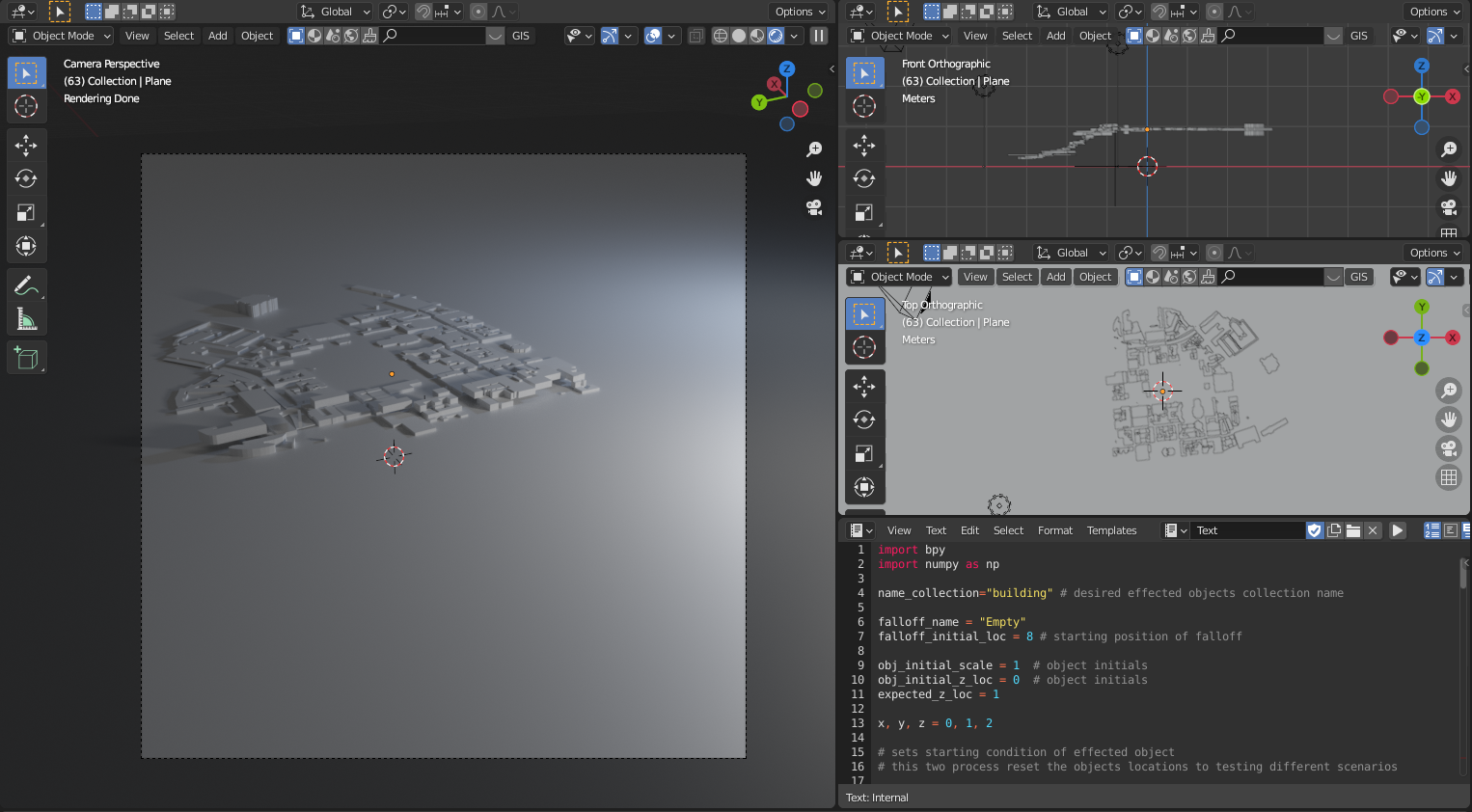Click the Rotate tool in Front Orthographic viewport
Screen dimensions: 1472x812
pyautogui.click(x=864, y=178)
